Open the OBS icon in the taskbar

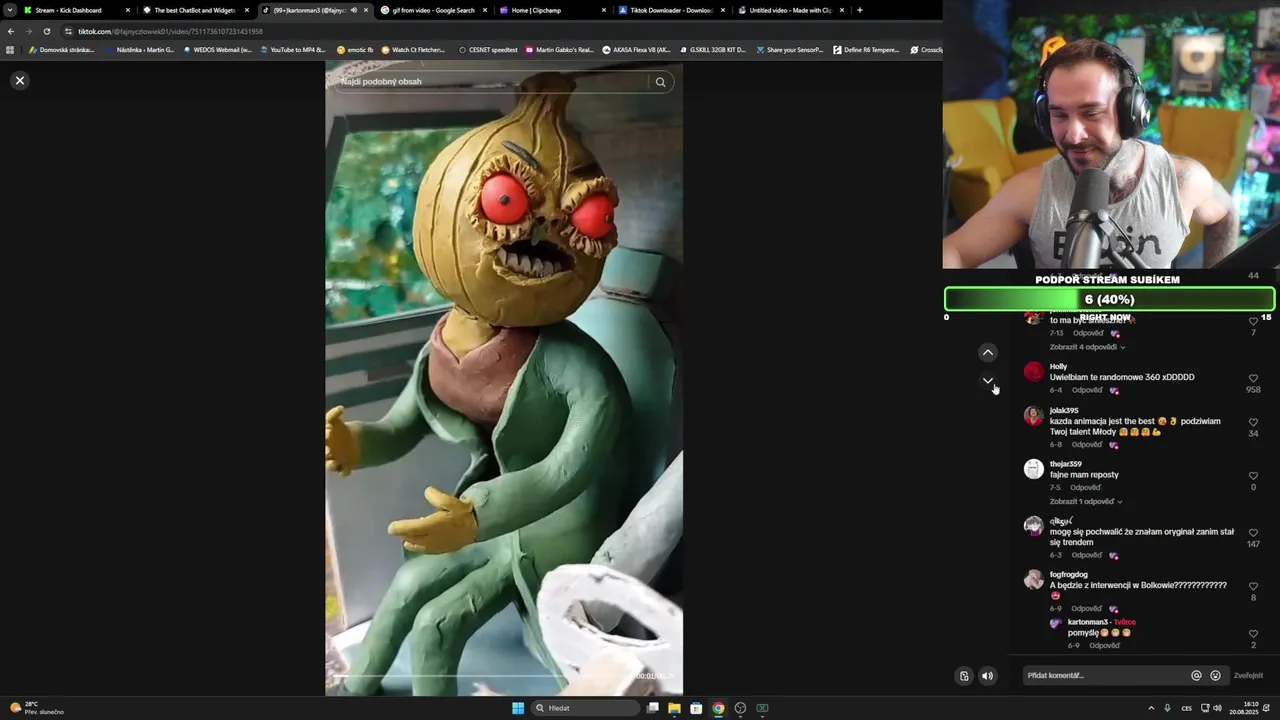click(740, 708)
